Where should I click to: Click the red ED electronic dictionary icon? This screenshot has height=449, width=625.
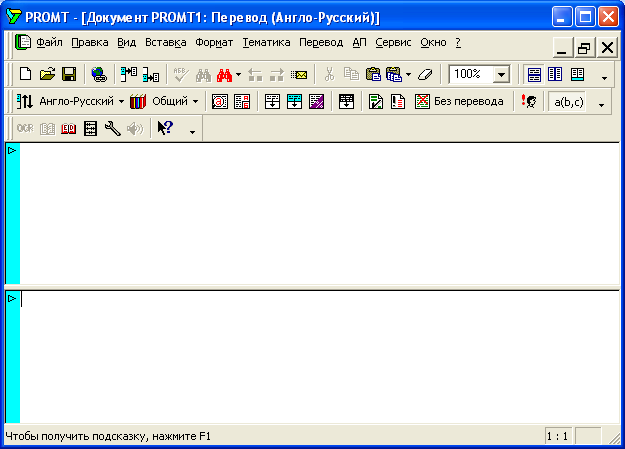pos(69,128)
